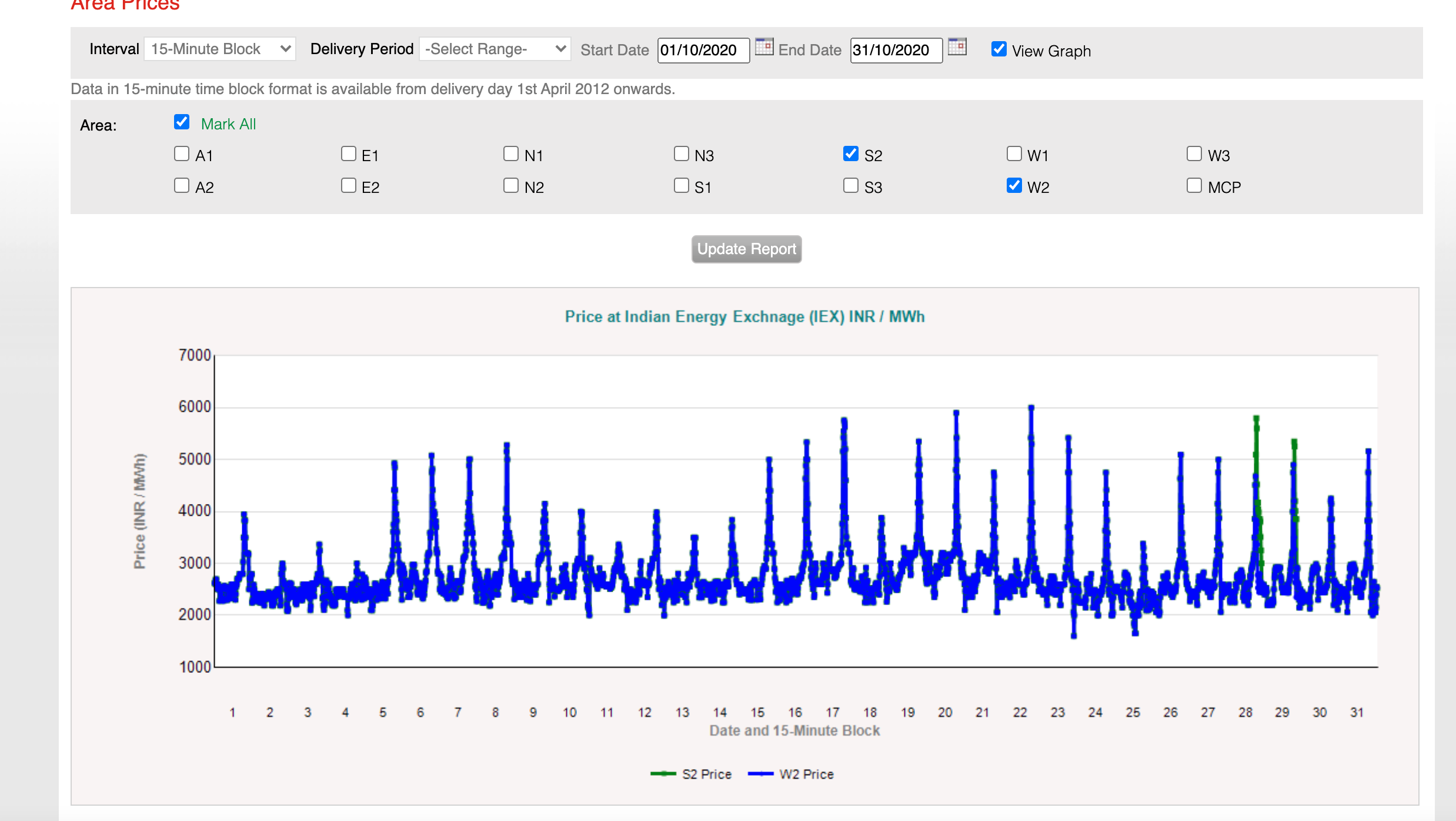Click the 'Date and 15-Minute Block' axis title
The image size is (1456, 821).
coord(794,730)
